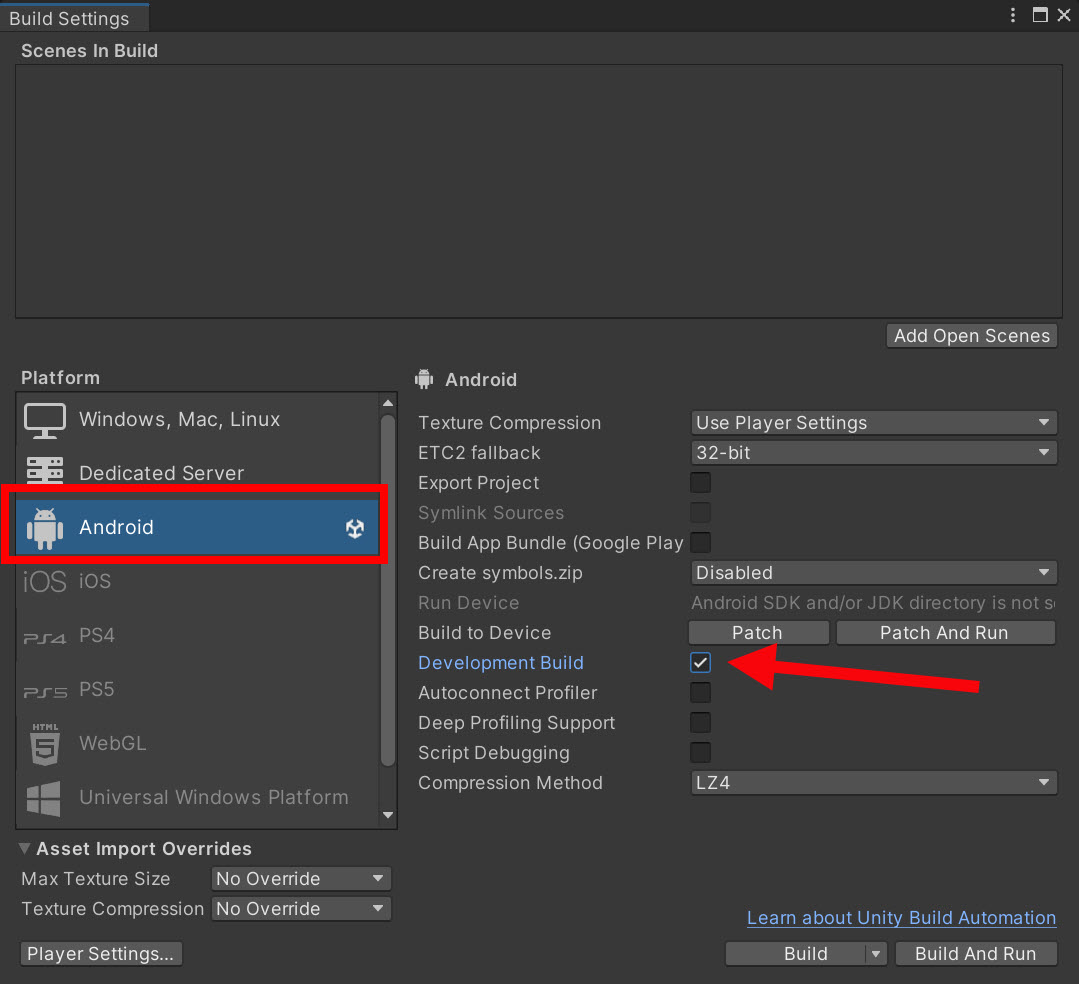Open Max Texture Size No Override dropdown
This screenshot has width=1079, height=984.
(x=301, y=879)
